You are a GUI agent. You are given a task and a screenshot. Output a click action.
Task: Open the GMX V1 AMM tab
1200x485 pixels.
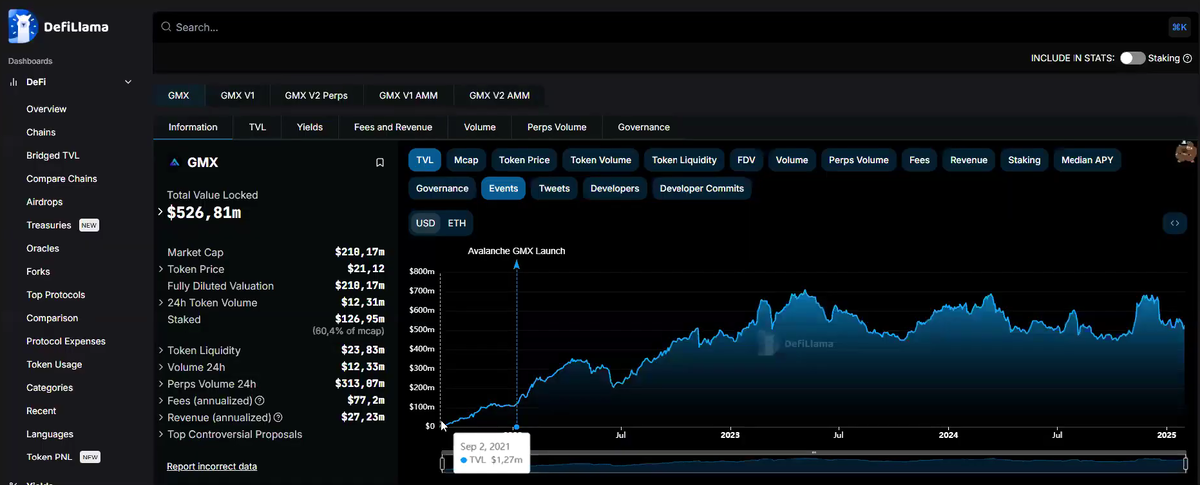coord(409,96)
